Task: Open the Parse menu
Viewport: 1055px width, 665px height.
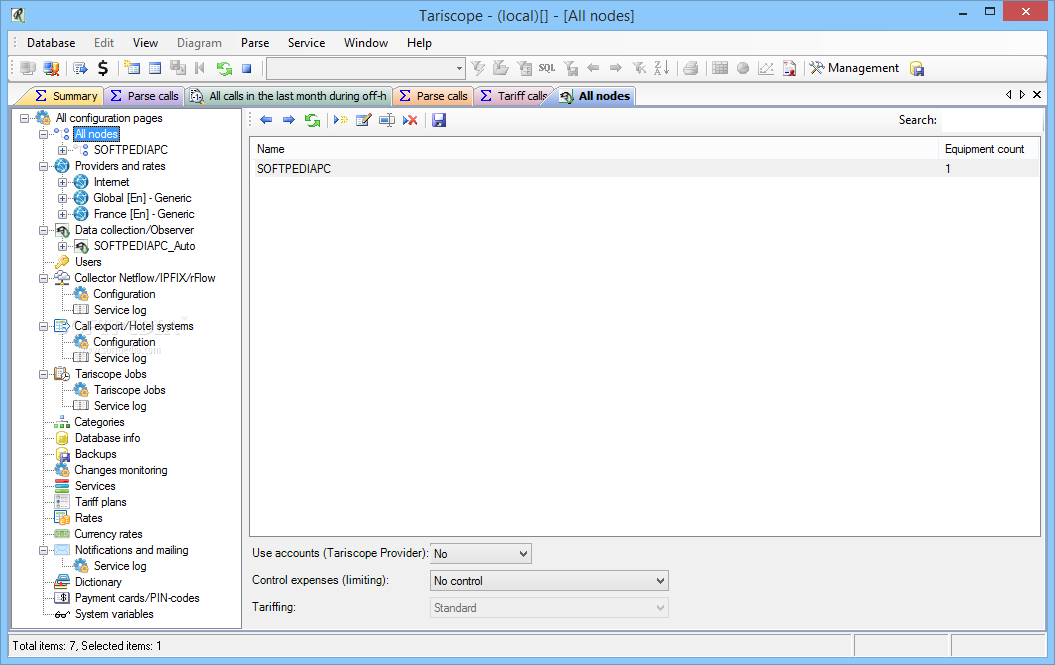Action: (255, 42)
